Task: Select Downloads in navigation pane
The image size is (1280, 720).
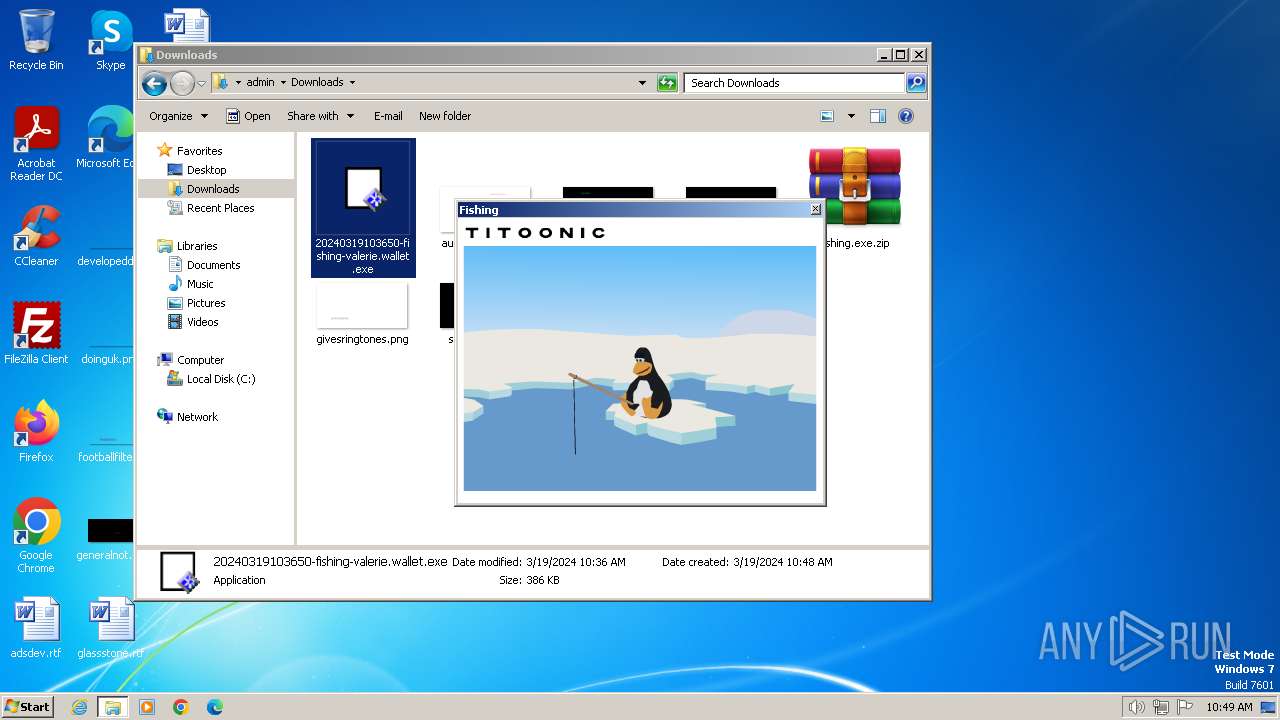Action: point(213,189)
